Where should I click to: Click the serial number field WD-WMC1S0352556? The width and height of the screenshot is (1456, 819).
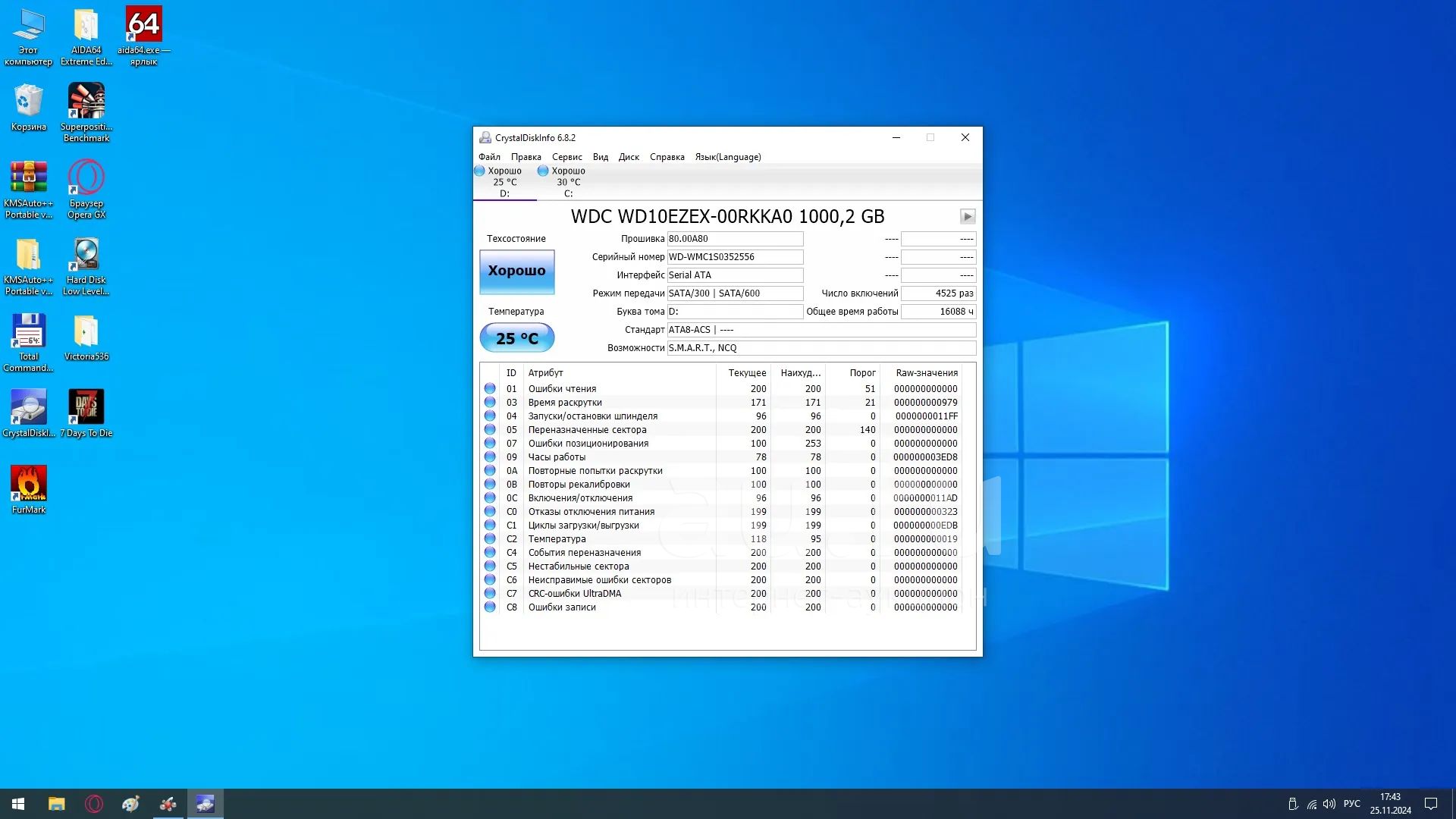[x=734, y=257]
